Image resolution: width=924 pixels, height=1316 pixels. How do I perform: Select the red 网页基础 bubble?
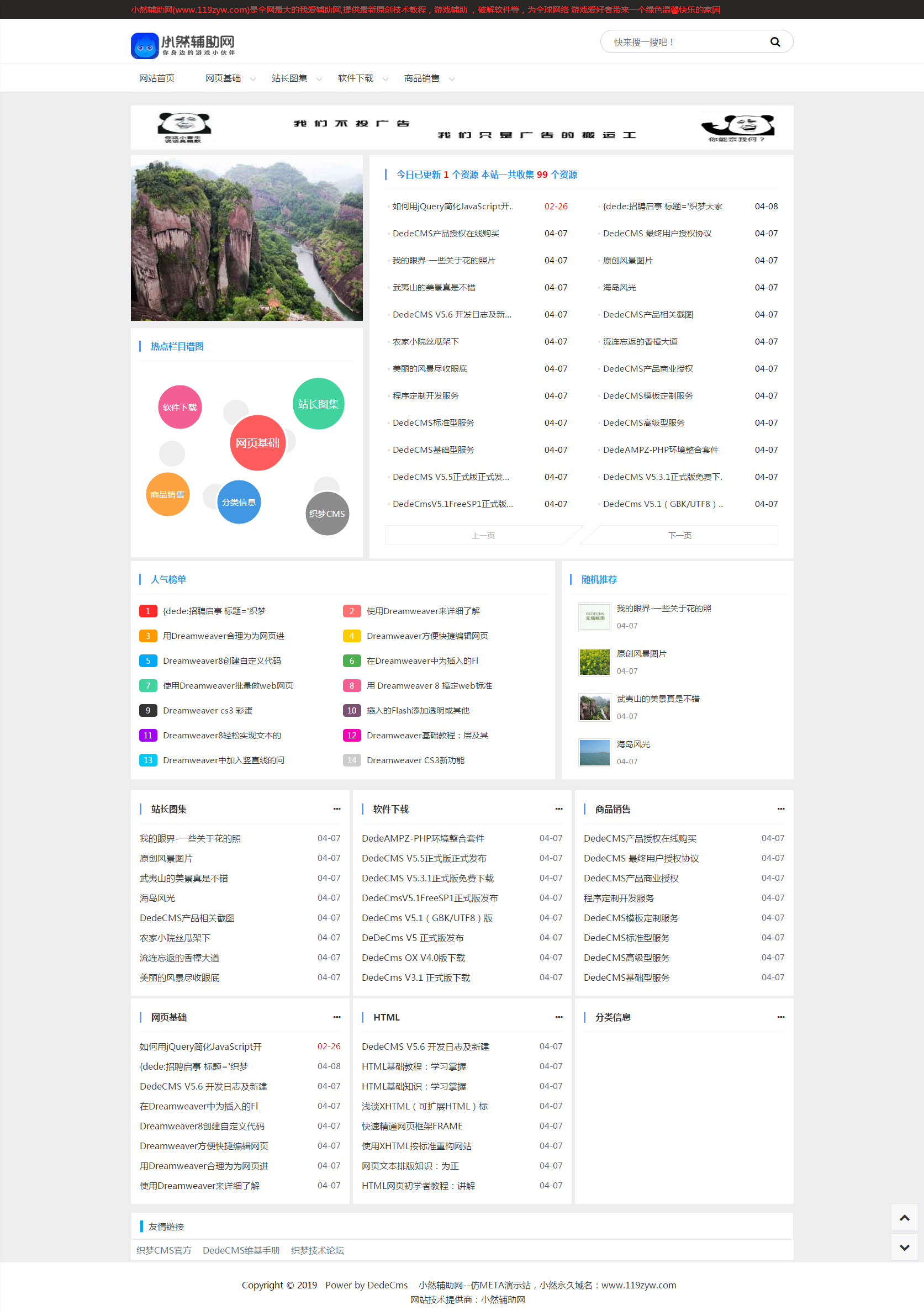tap(257, 442)
